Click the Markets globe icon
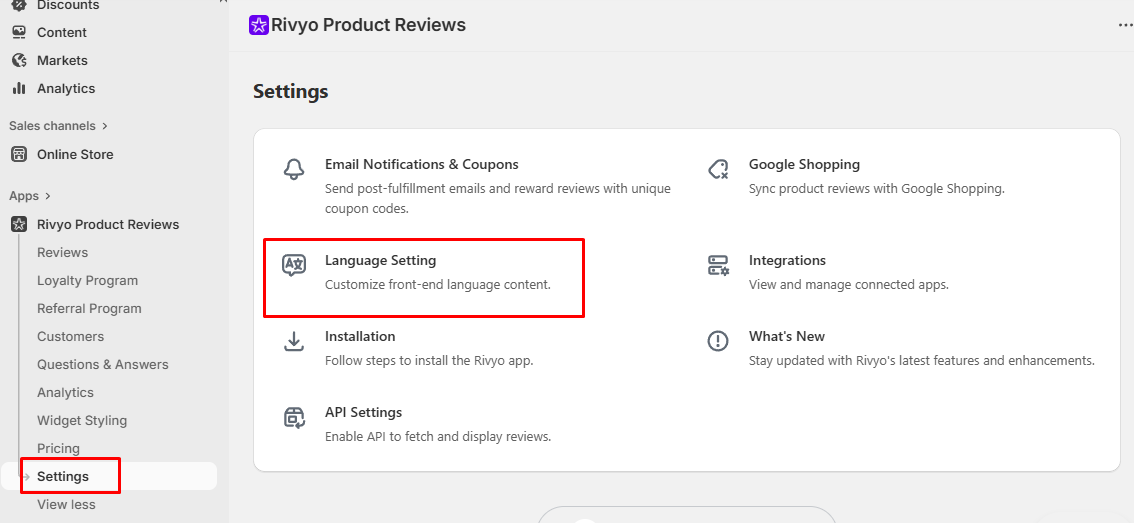The height and width of the screenshot is (523, 1134). [19, 61]
